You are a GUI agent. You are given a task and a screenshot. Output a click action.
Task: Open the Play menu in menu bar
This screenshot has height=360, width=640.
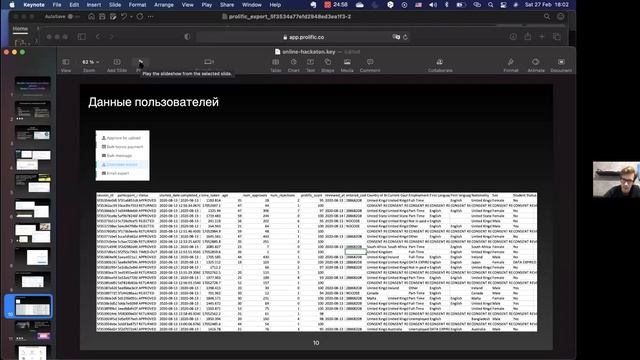(x=207, y=5)
